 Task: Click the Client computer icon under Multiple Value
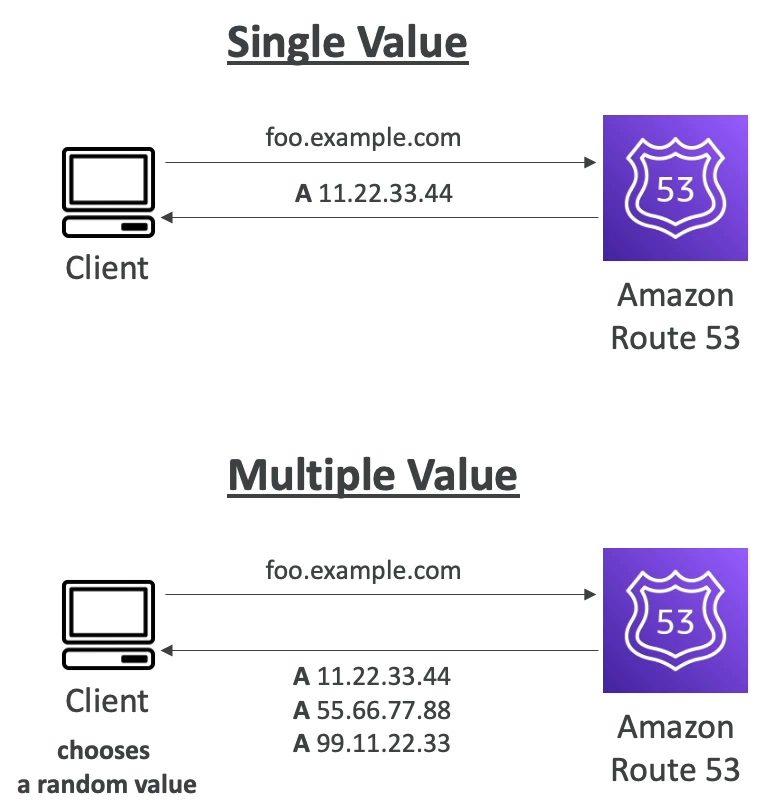coord(107,626)
